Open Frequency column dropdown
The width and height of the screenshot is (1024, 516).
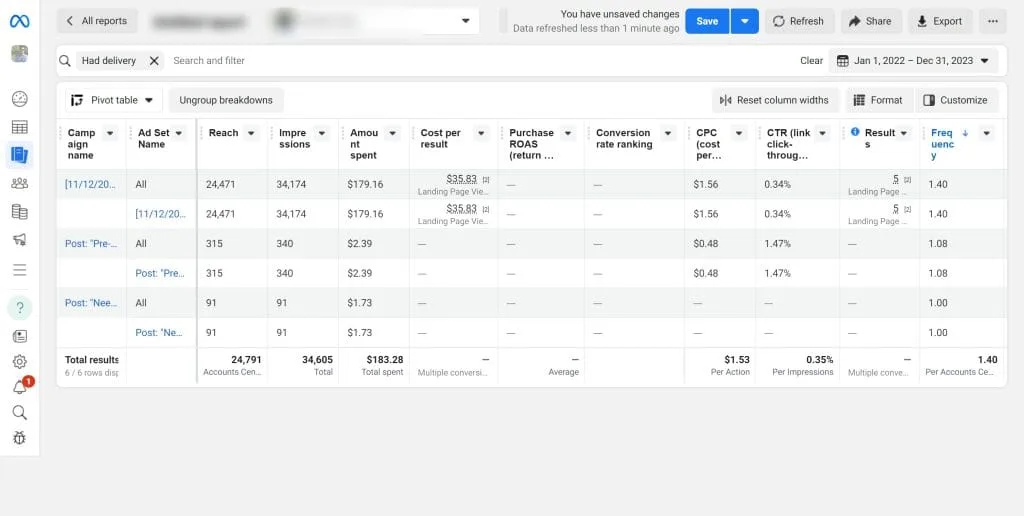tap(986, 133)
